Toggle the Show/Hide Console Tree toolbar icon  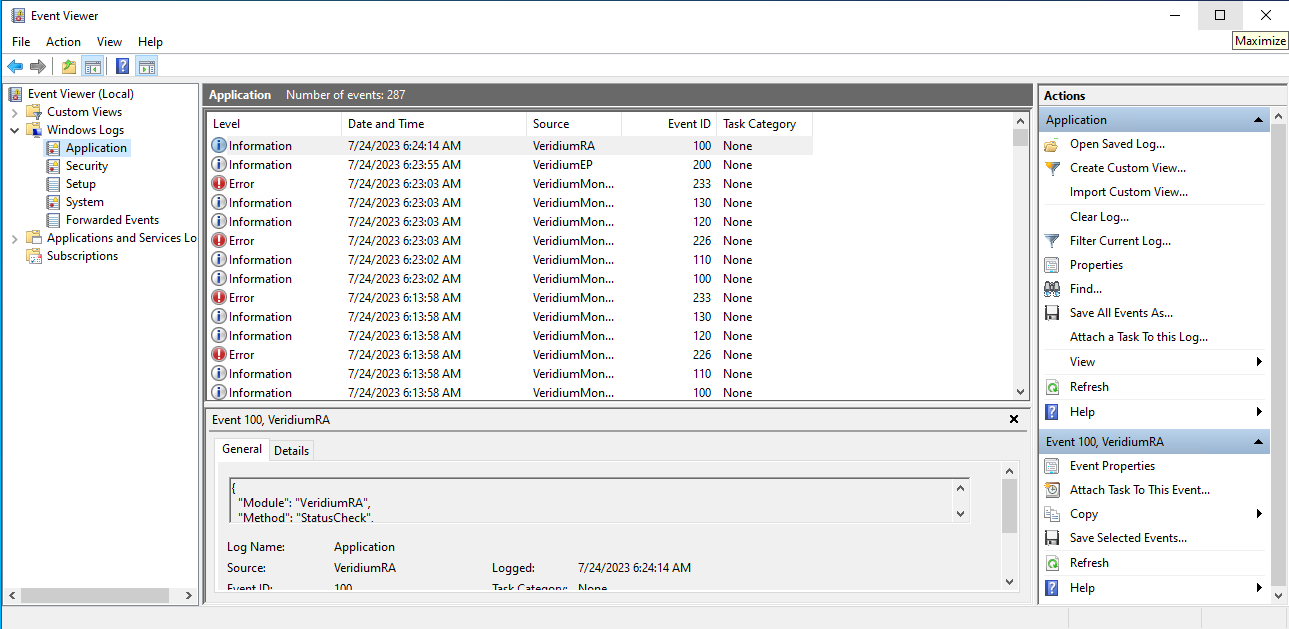tap(93, 67)
